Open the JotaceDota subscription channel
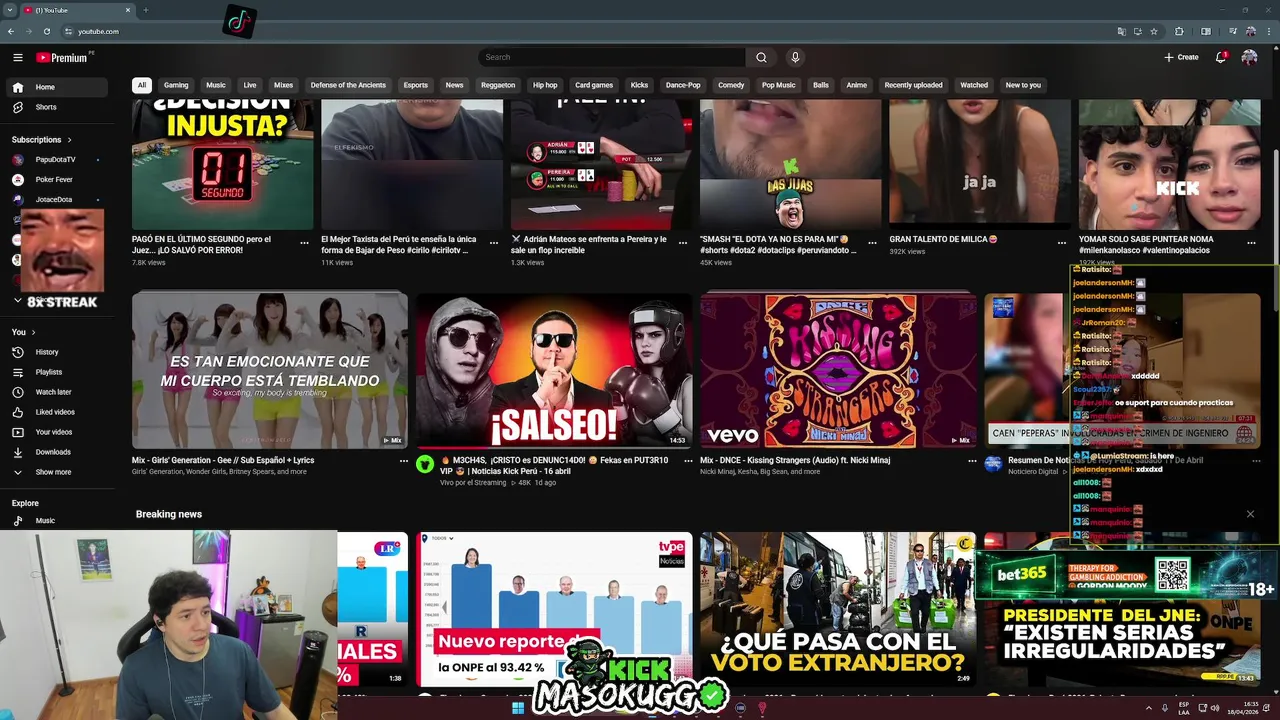Image resolution: width=1280 pixels, height=720 pixels. (55, 200)
